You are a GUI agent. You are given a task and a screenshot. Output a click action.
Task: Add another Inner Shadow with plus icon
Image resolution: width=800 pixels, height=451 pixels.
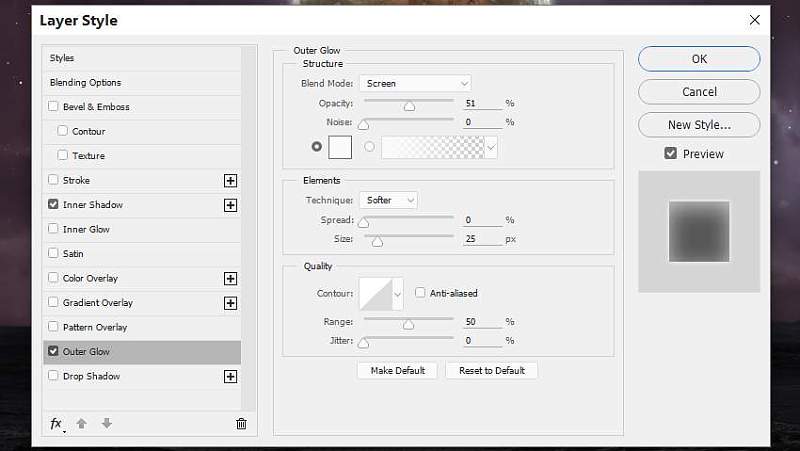[231, 205]
